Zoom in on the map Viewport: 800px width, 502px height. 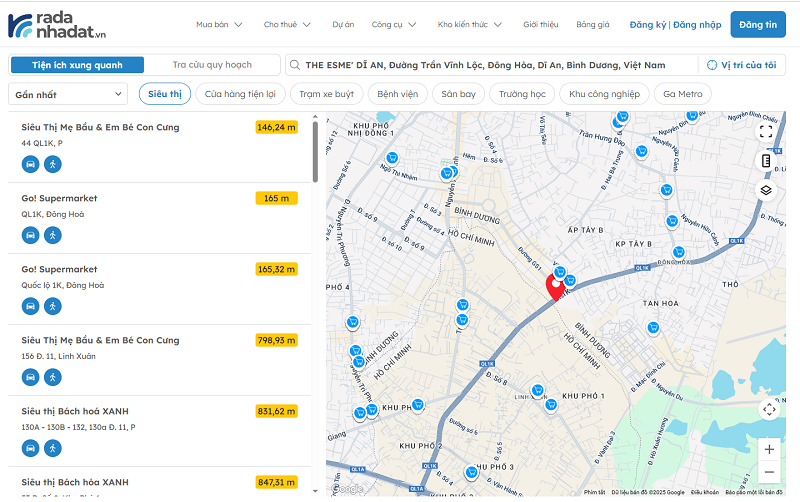[x=768, y=449]
